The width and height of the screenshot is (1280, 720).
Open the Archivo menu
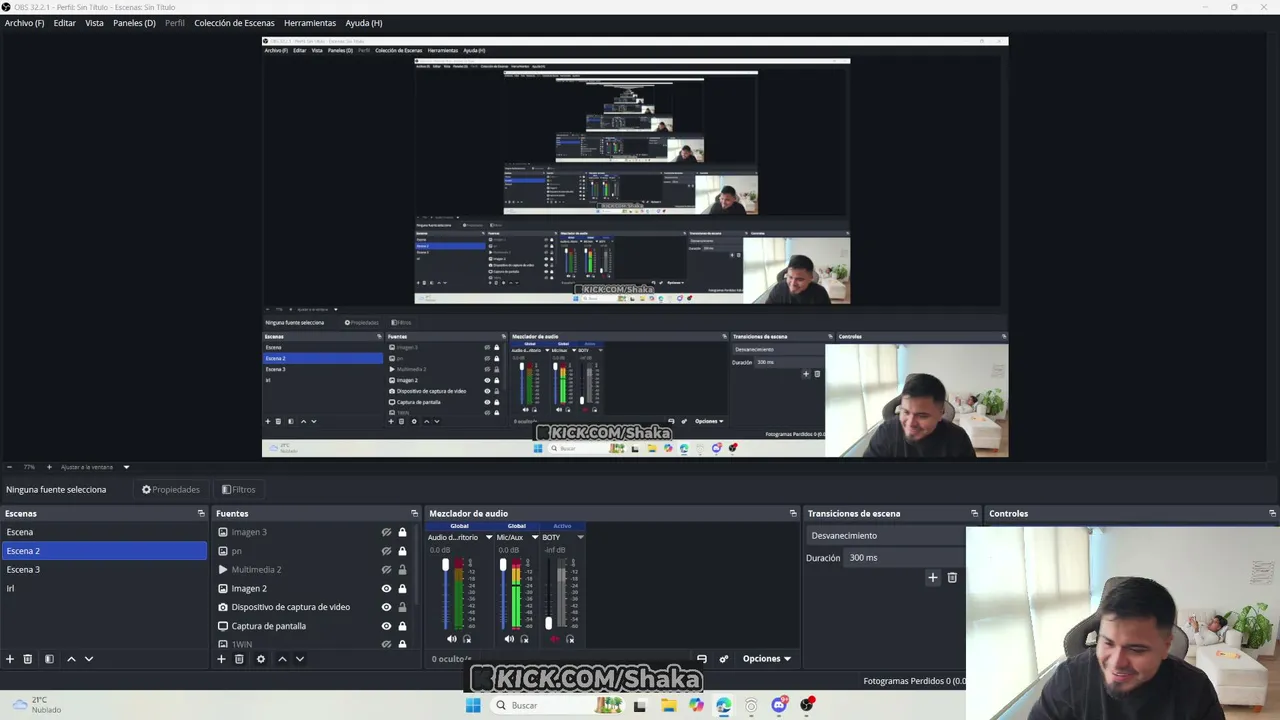coord(25,23)
